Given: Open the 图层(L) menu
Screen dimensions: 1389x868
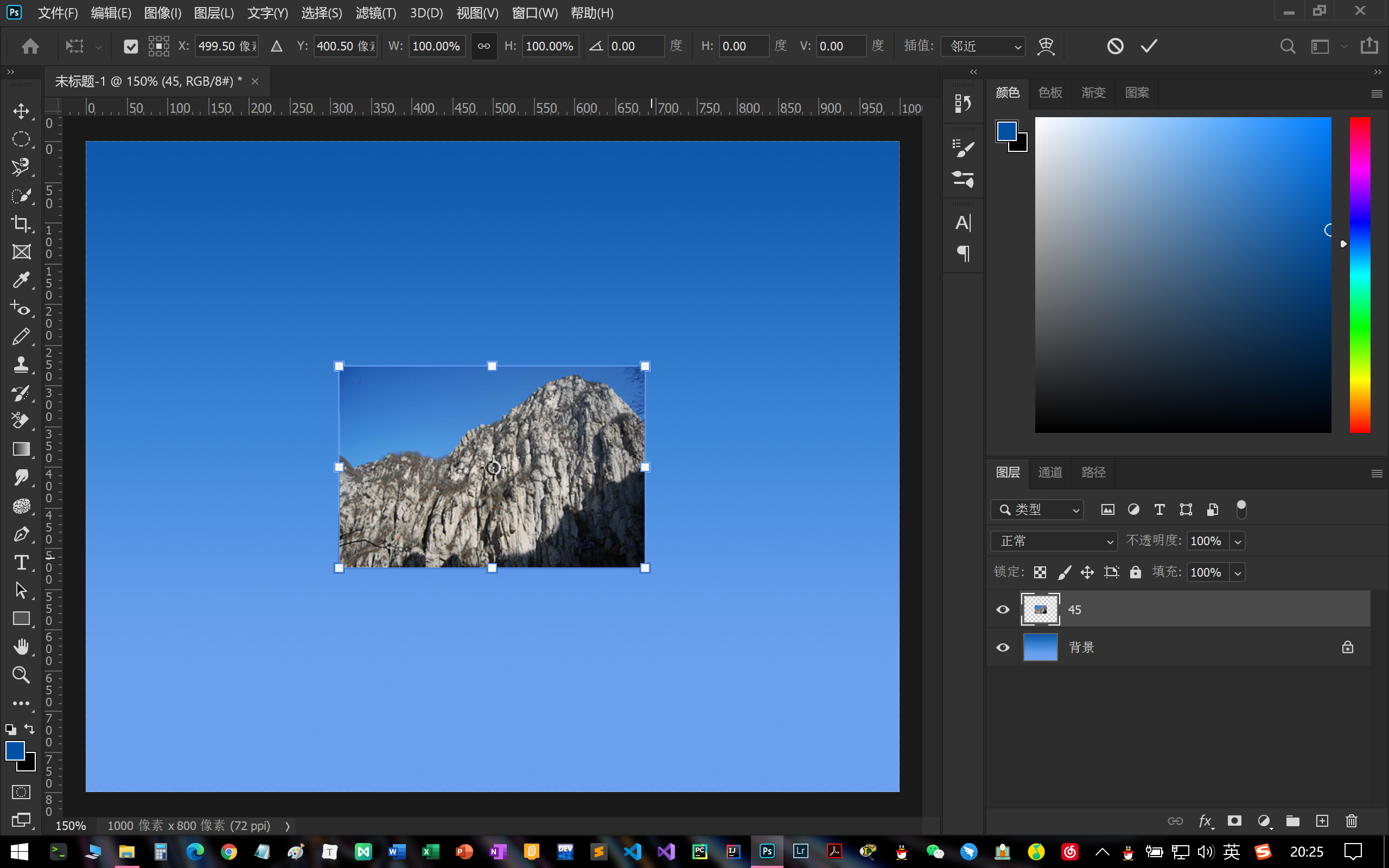Looking at the screenshot, I should [214, 12].
